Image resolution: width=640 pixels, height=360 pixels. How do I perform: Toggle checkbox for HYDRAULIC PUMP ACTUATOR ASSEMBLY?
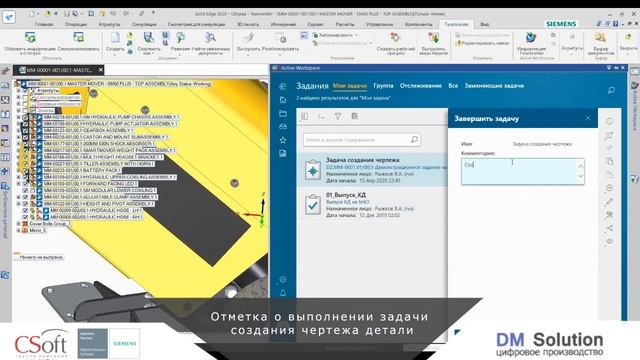tap(26, 124)
